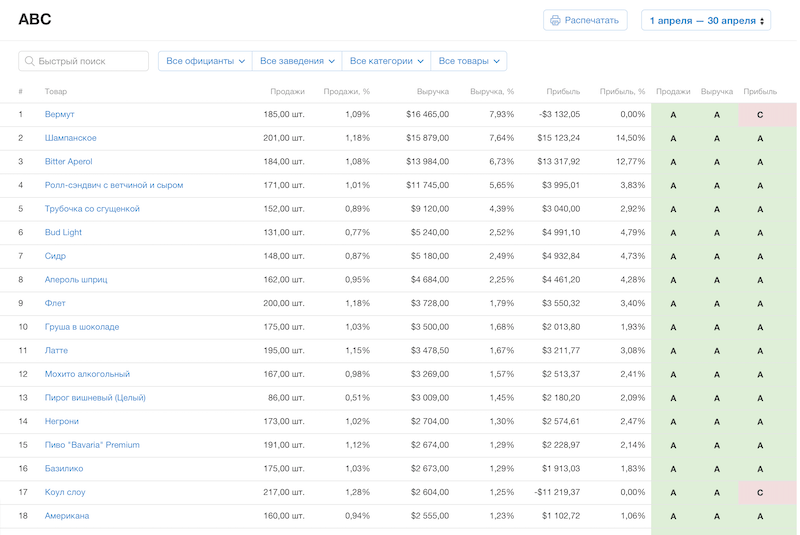This screenshot has width=800, height=535.
Task: Click the 86,00 шт. sales quantity
Action: coord(286,398)
